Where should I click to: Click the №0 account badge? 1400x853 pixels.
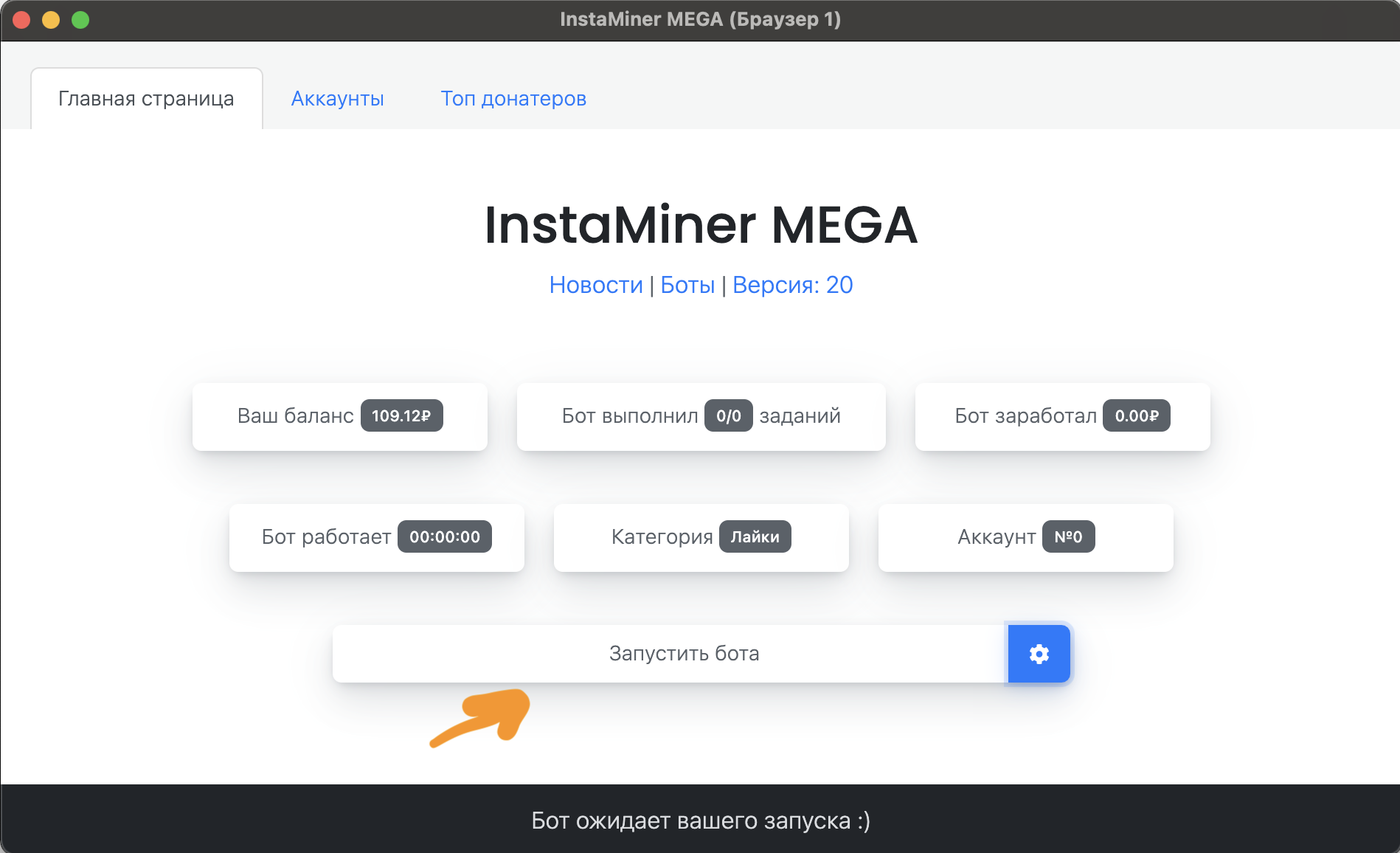click(1068, 537)
